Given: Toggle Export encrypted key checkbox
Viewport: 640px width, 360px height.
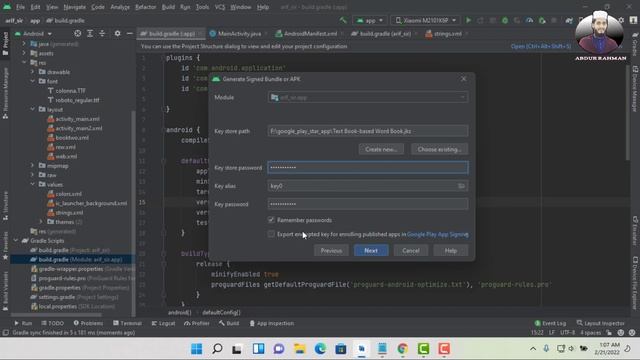Looking at the screenshot, I should pos(271,234).
